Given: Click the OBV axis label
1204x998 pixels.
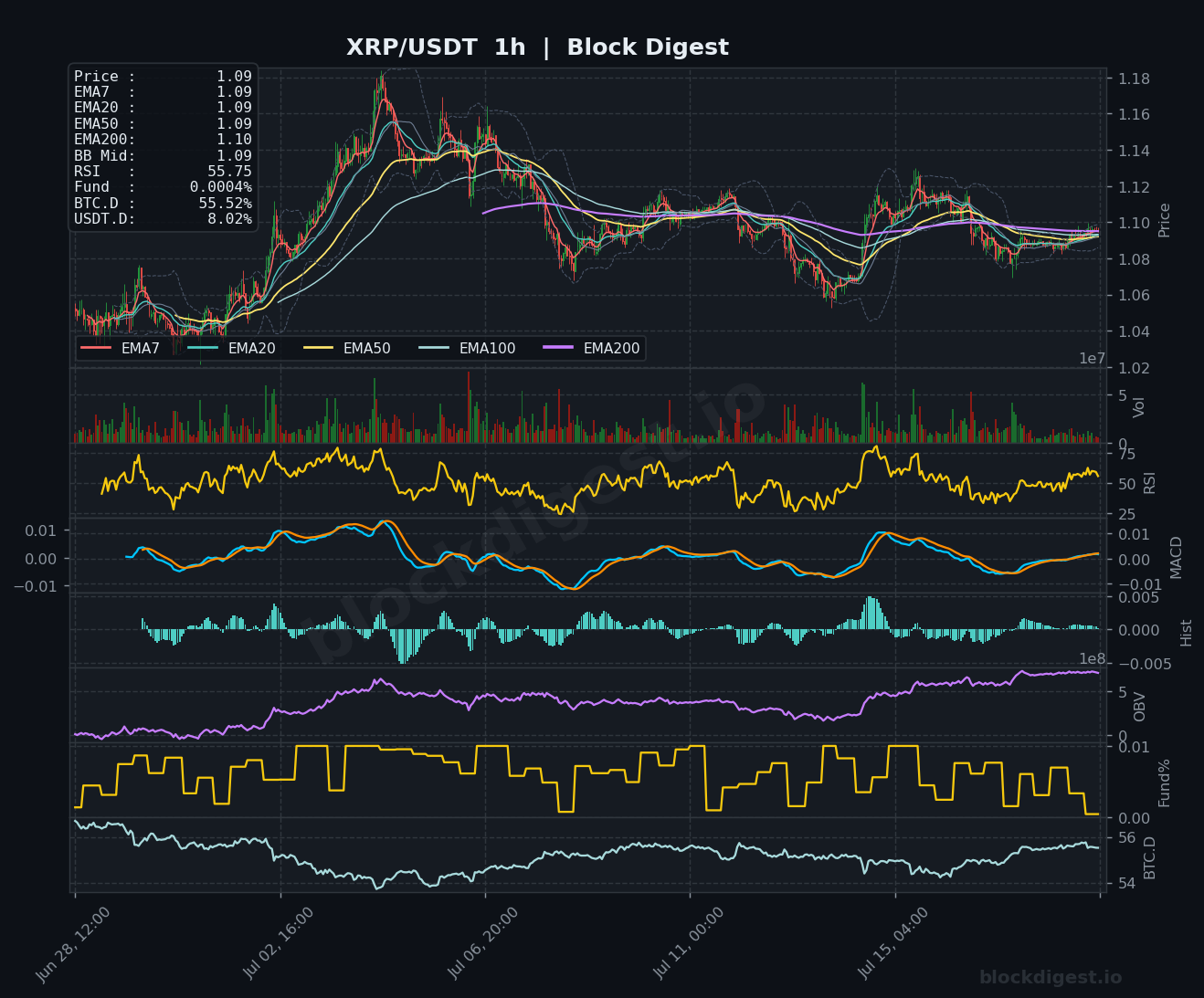Looking at the screenshot, I should tap(1139, 707).
